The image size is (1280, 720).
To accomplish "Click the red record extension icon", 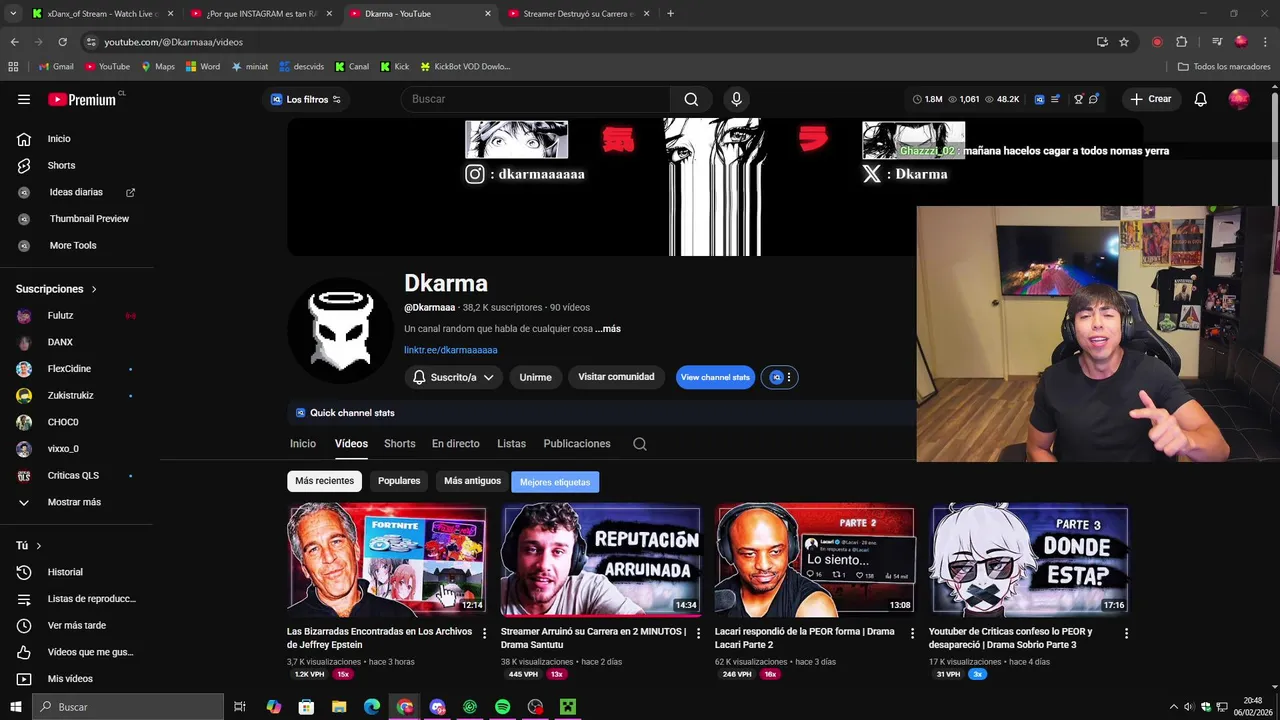I will [x=1157, y=42].
